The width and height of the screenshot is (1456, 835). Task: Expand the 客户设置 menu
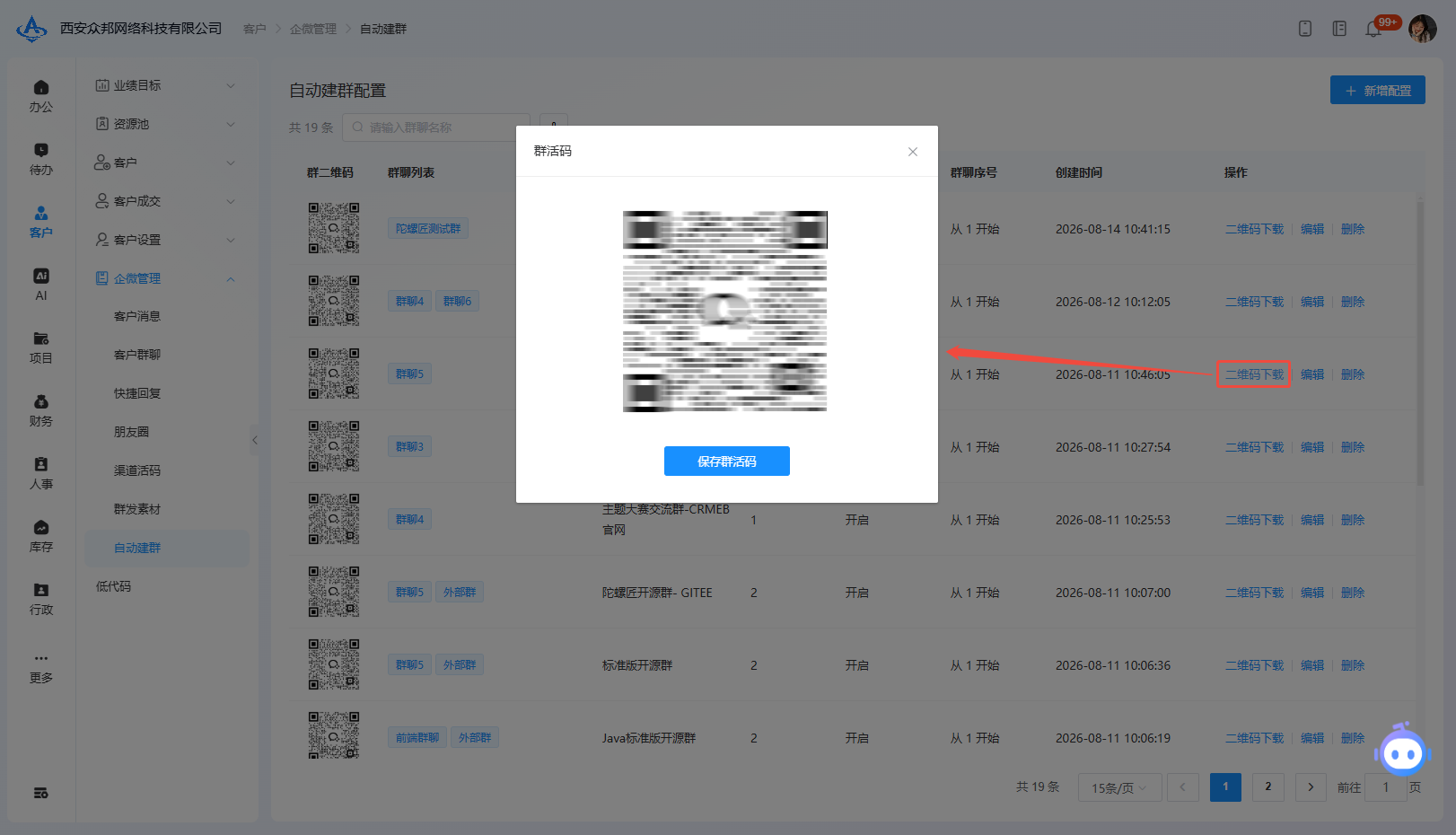tap(166, 240)
